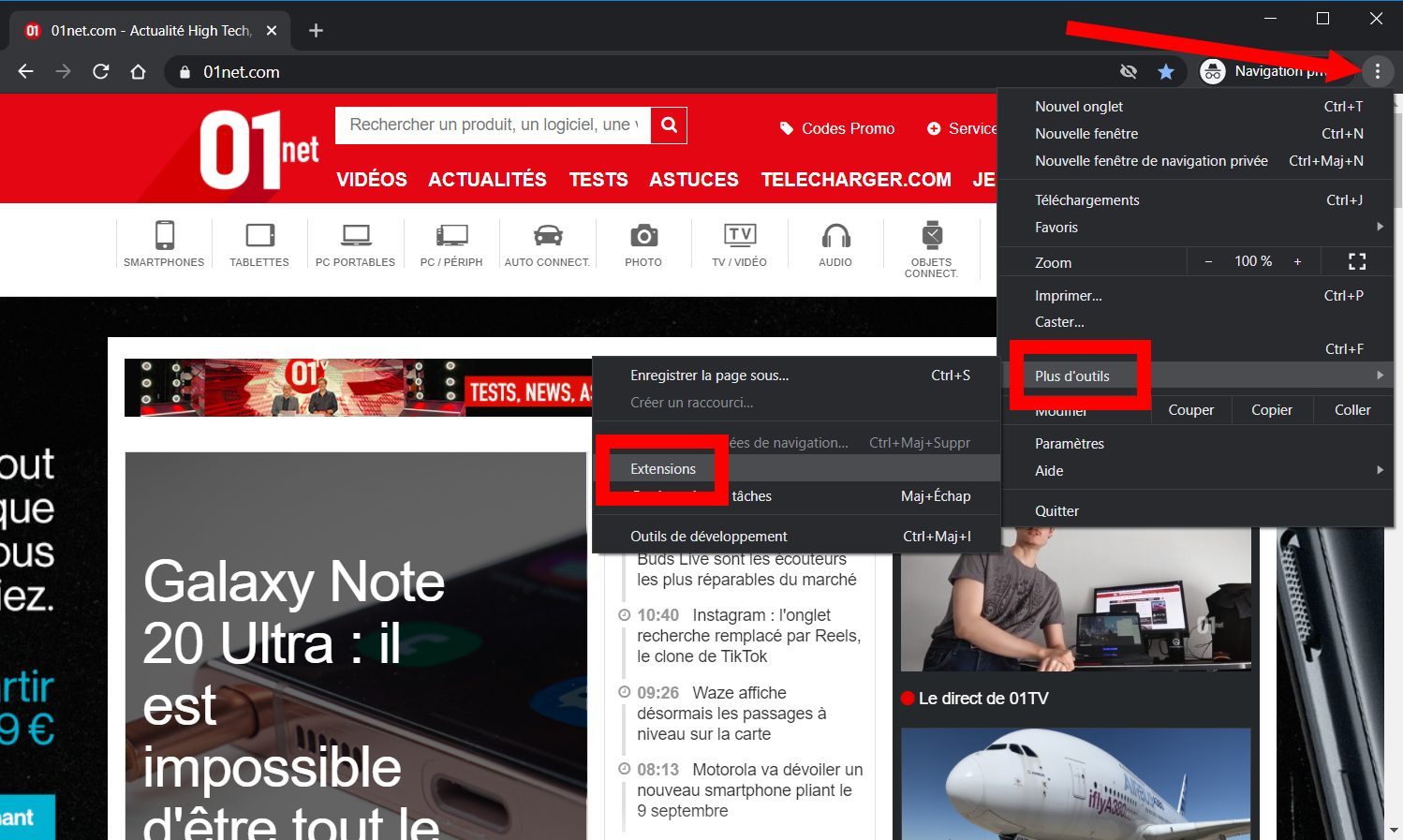Click Copier in the edit row

(1271, 409)
